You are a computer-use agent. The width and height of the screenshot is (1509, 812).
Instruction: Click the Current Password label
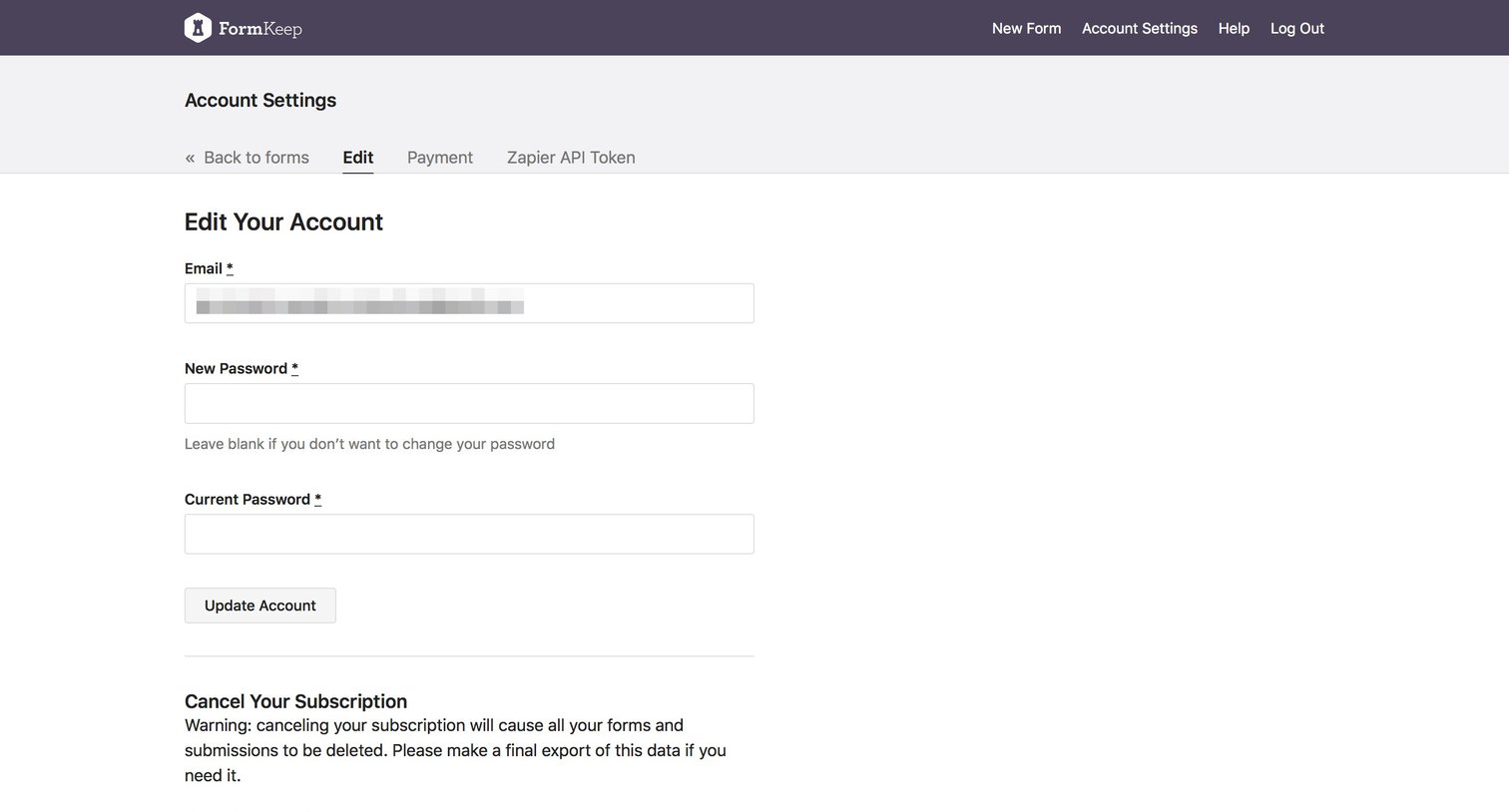click(252, 499)
